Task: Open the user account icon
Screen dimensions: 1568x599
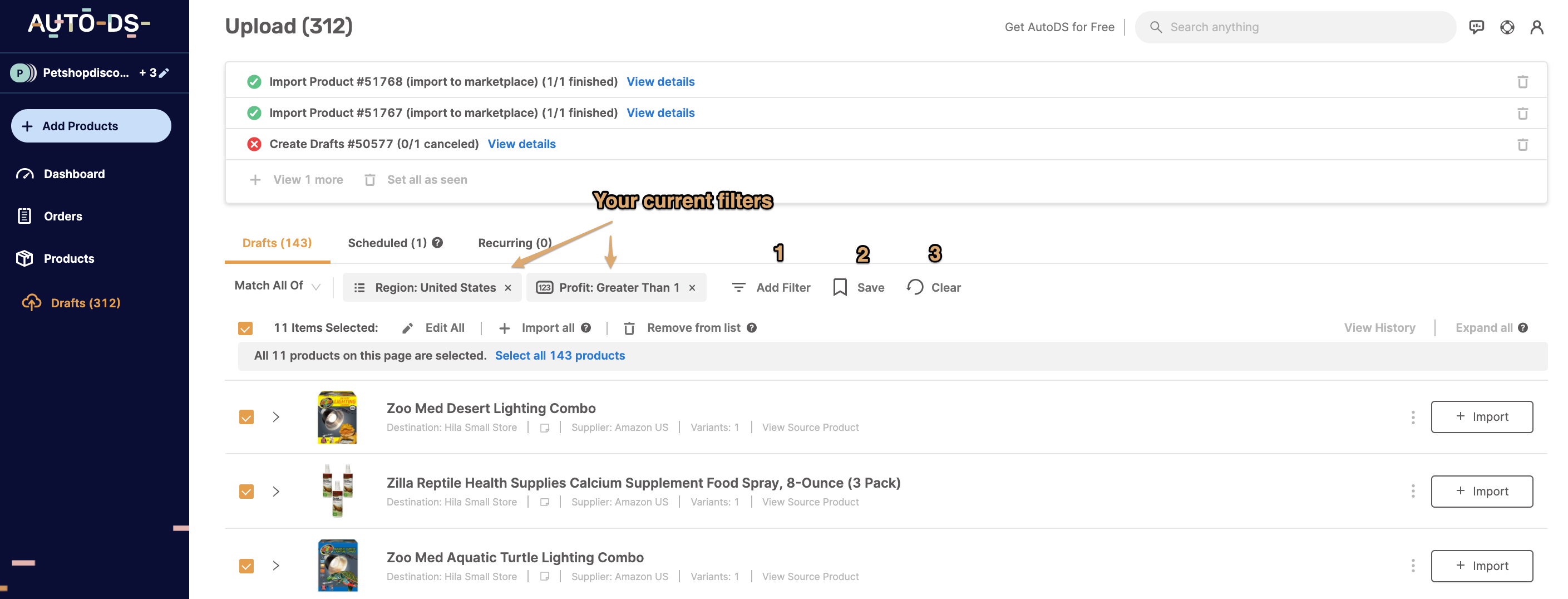Action: coord(1536,27)
